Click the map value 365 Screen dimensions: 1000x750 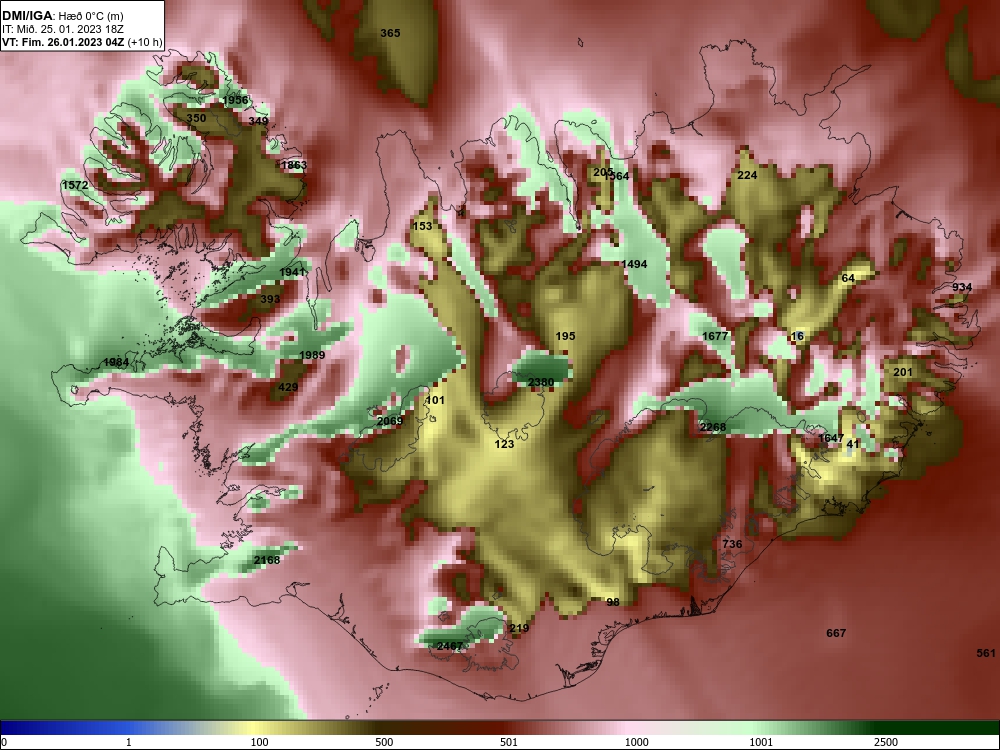point(390,33)
